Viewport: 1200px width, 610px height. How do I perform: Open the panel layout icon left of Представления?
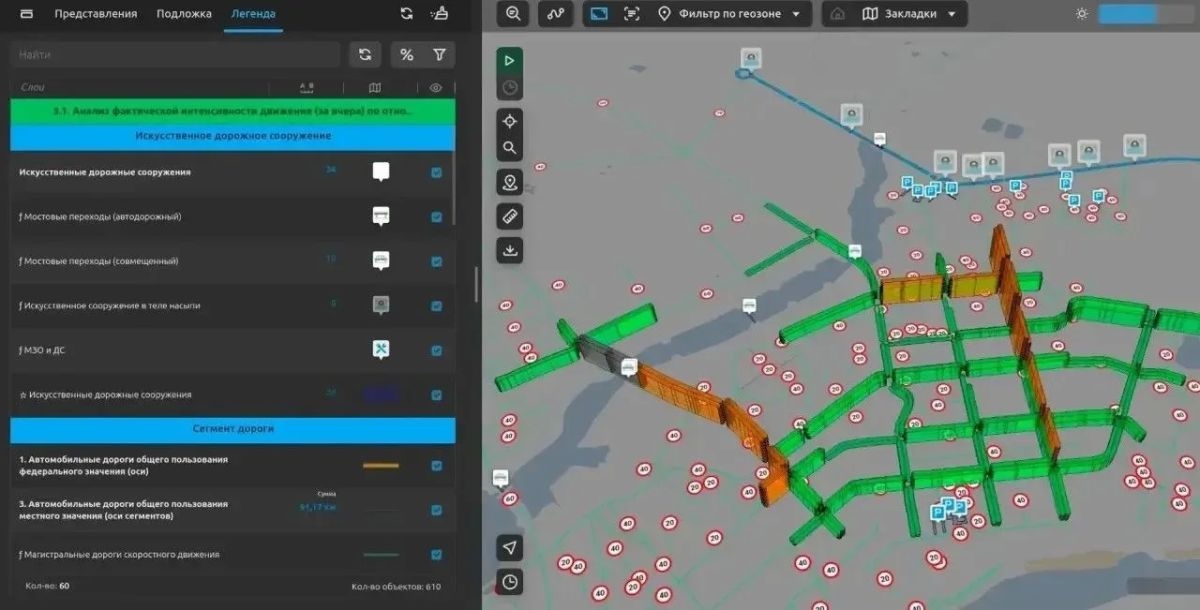pos(27,14)
